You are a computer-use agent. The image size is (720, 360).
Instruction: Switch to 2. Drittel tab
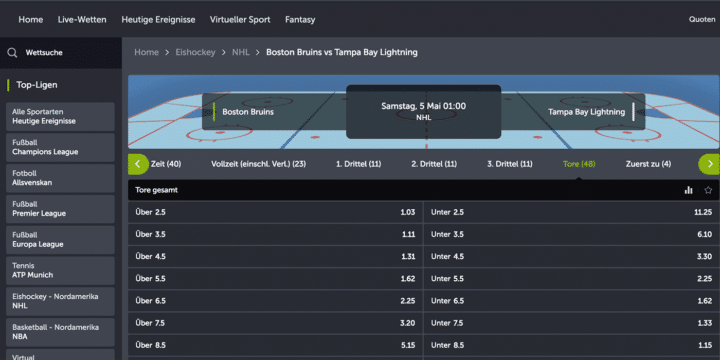coord(434,164)
